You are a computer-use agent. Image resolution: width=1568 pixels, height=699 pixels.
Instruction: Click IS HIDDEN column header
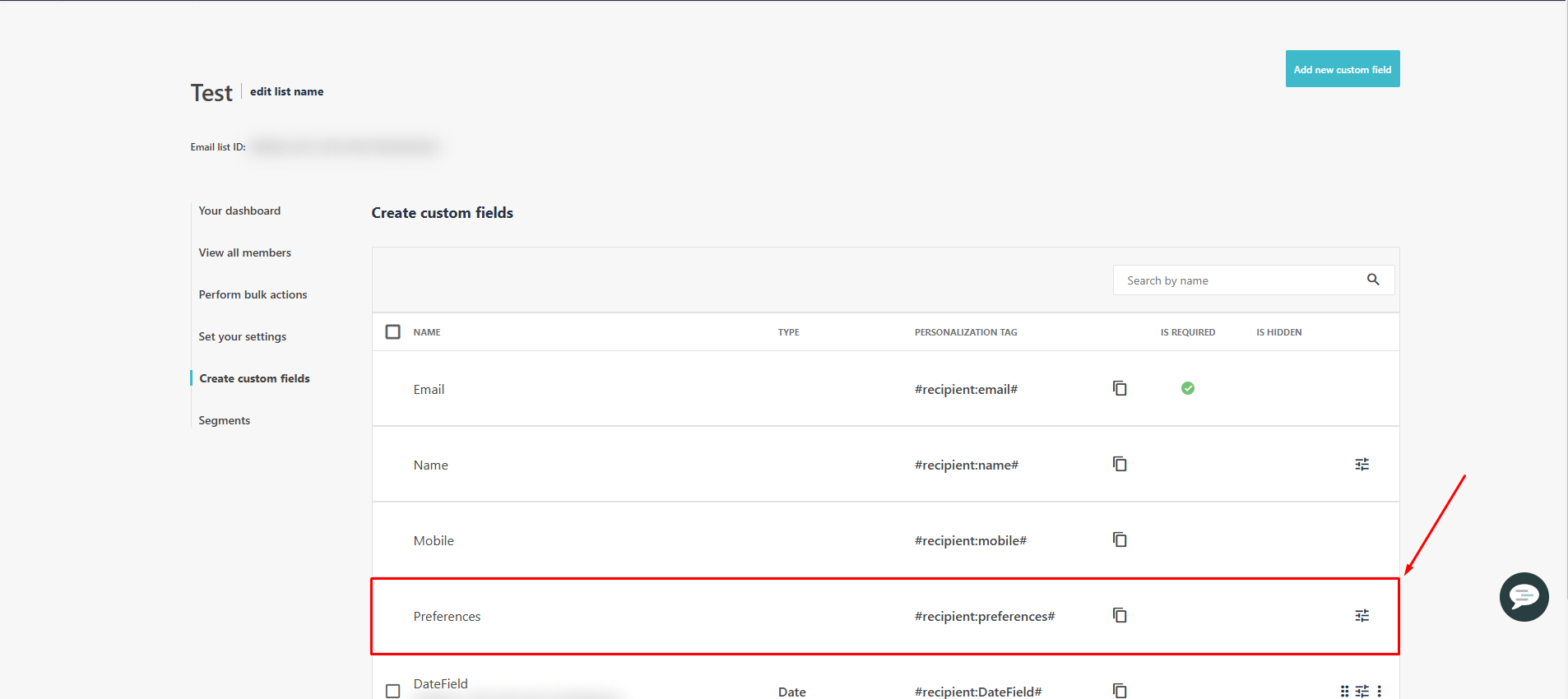(x=1279, y=332)
